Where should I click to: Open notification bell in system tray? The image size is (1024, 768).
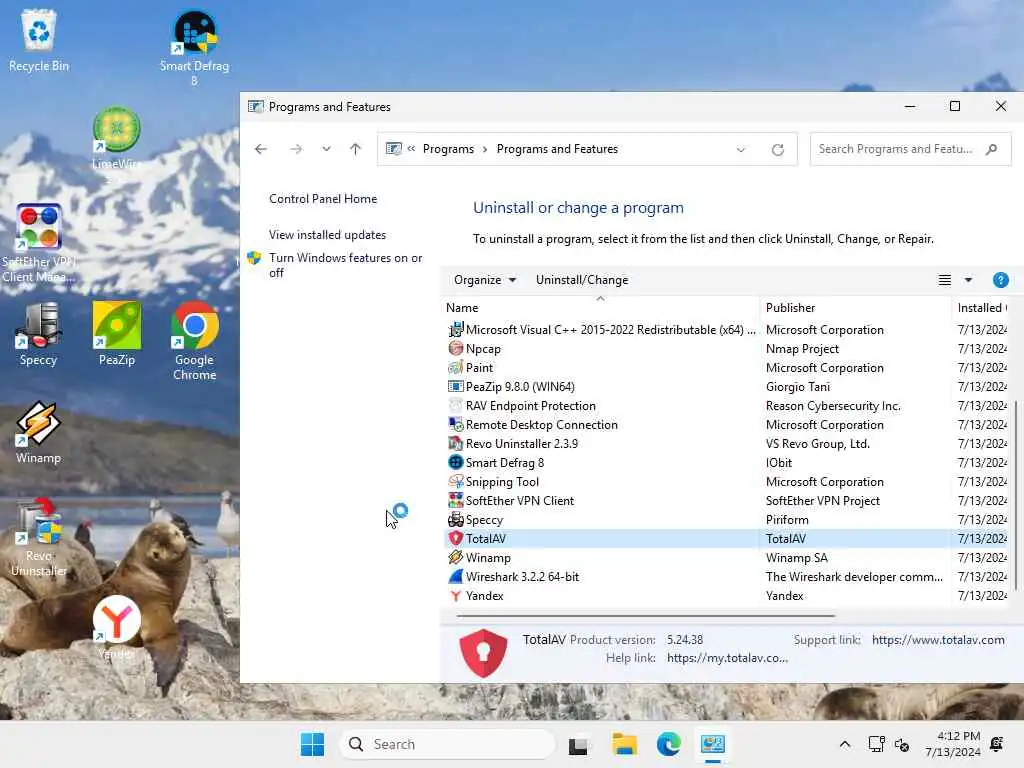tap(997, 744)
